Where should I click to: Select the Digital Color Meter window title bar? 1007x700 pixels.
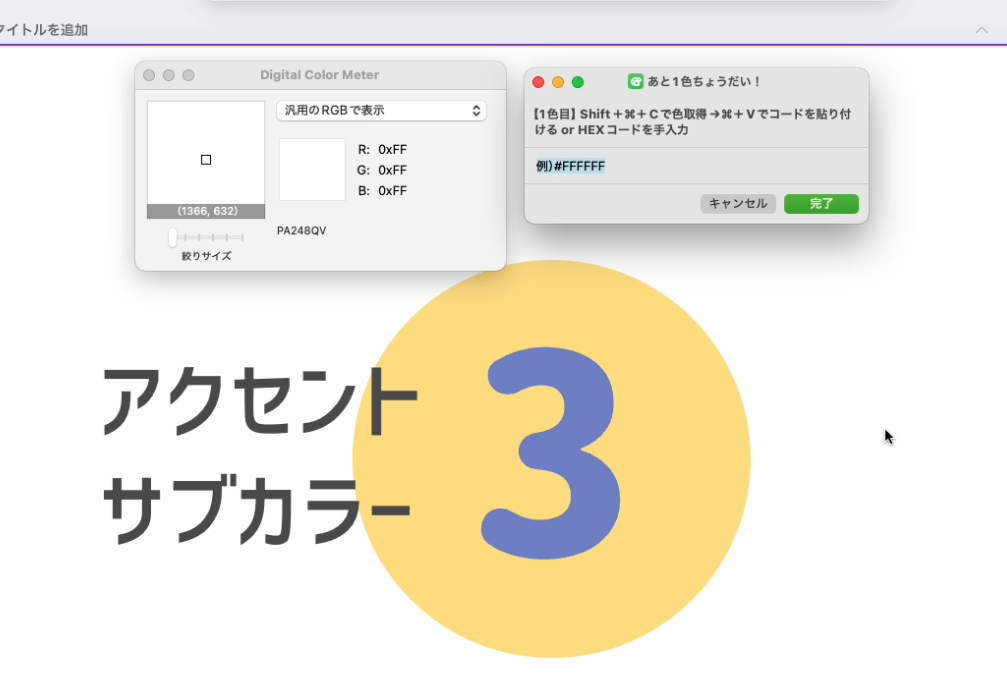coord(320,74)
